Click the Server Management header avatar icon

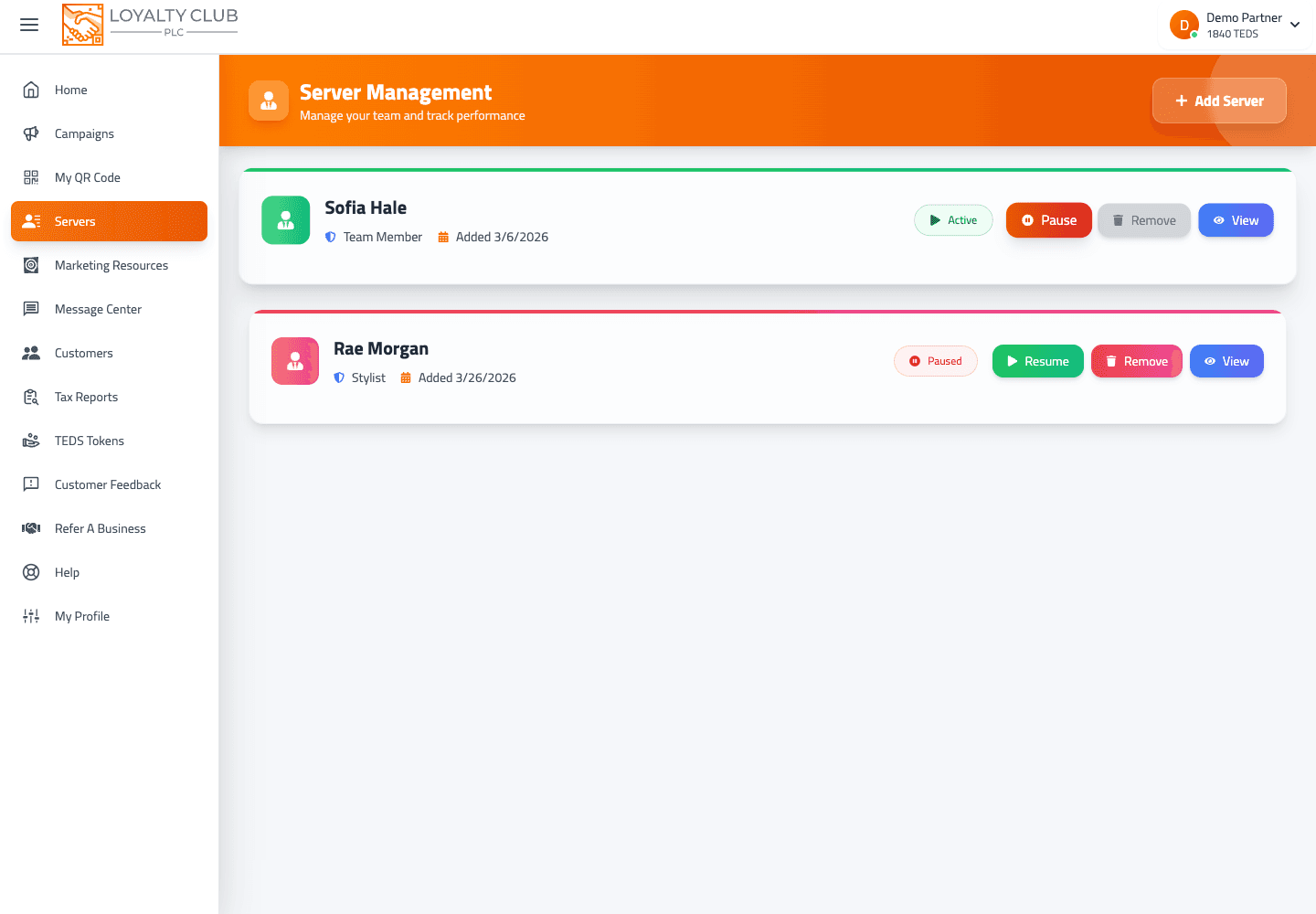[x=269, y=101]
